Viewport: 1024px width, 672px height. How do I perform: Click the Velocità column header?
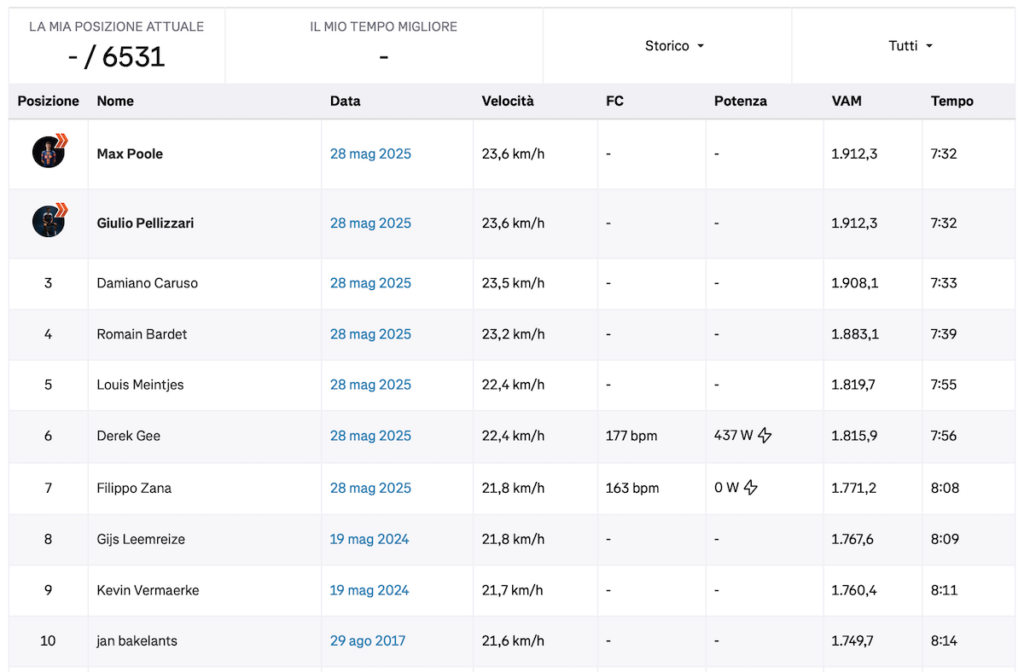tap(508, 101)
